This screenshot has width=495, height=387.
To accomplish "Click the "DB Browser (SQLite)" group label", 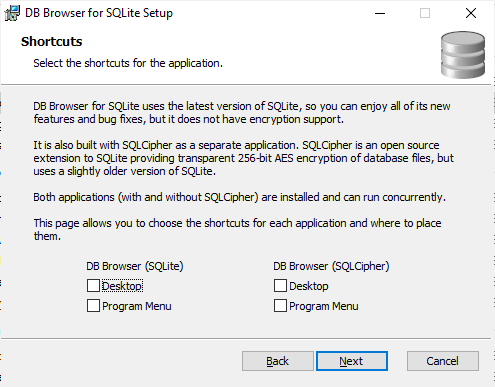I will coord(135,266).
